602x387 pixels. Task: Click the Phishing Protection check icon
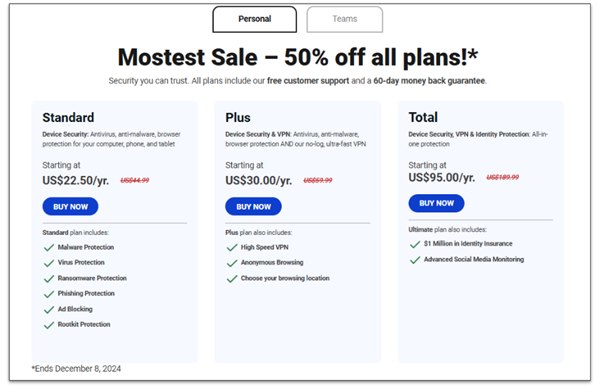point(49,294)
